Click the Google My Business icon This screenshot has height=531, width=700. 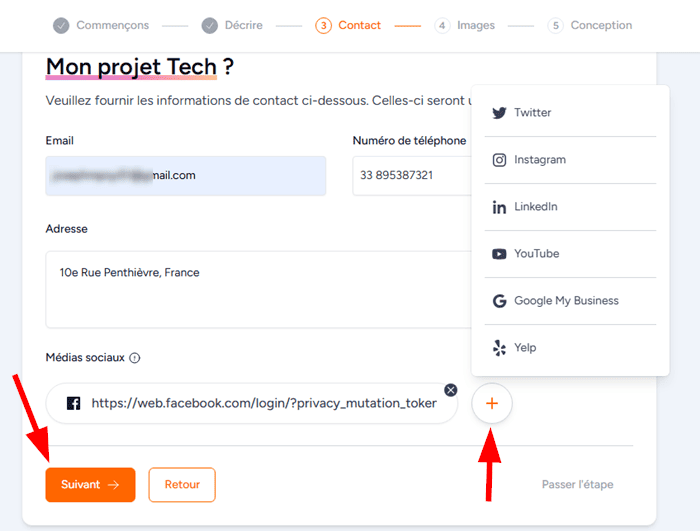(499, 301)
